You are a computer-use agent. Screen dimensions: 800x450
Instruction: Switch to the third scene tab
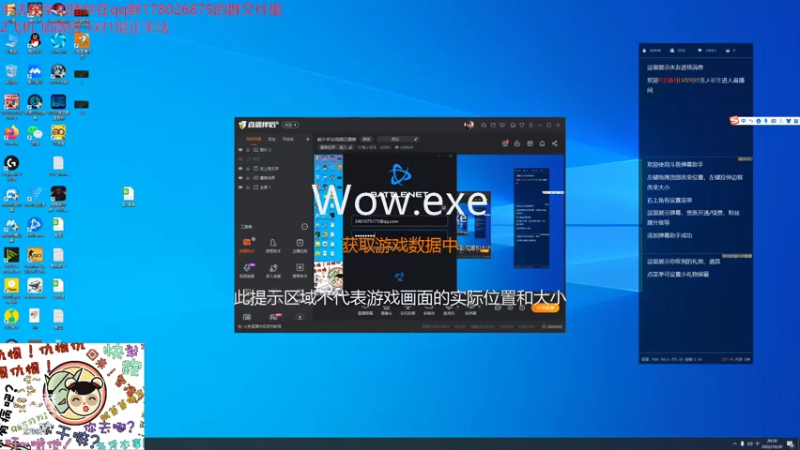coord(288,139)
